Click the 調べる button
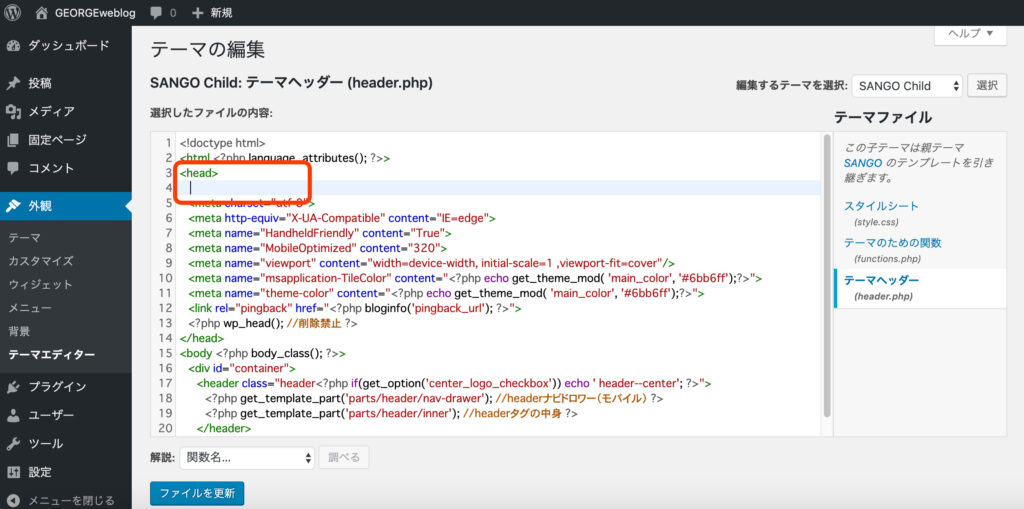The width and height of the screenshot is (1024, 509). point(344,458)
